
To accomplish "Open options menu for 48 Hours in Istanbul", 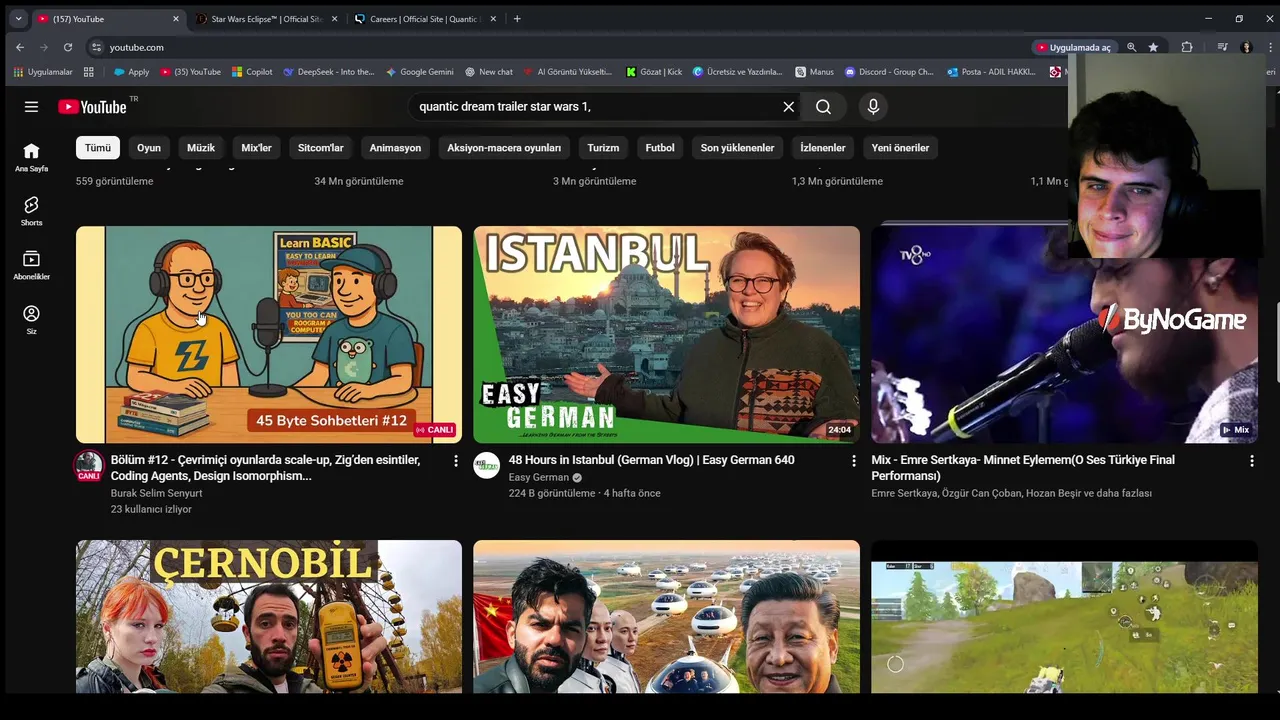I will 854,461.
